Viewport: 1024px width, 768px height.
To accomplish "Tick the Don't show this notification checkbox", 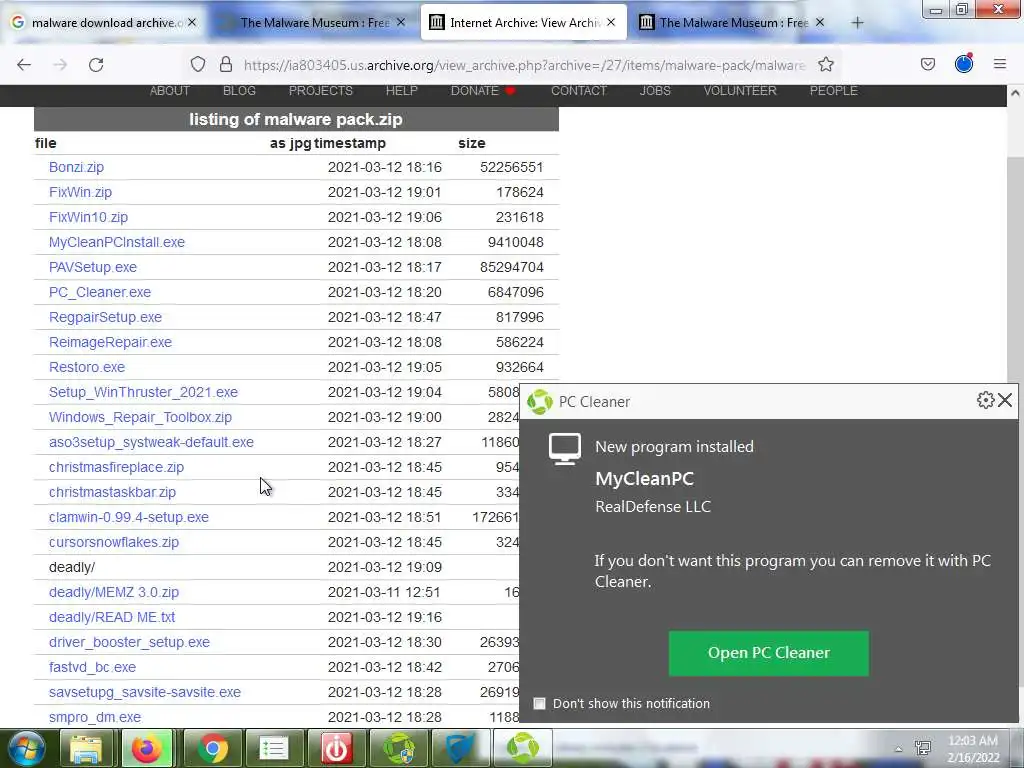I will pyautogui.click(x=539, y=703).
